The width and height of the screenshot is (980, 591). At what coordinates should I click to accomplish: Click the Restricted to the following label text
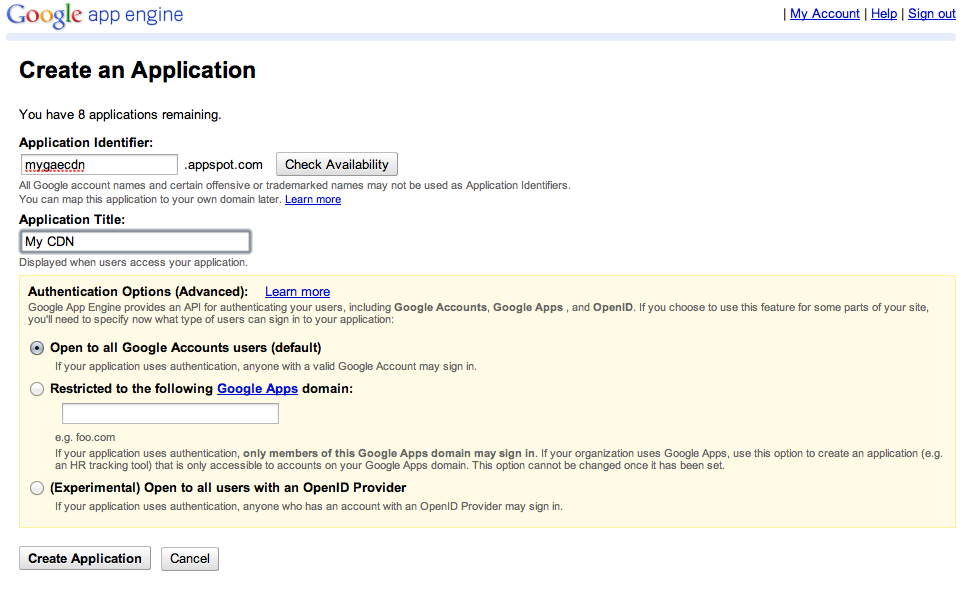click(x=131, y=389)
